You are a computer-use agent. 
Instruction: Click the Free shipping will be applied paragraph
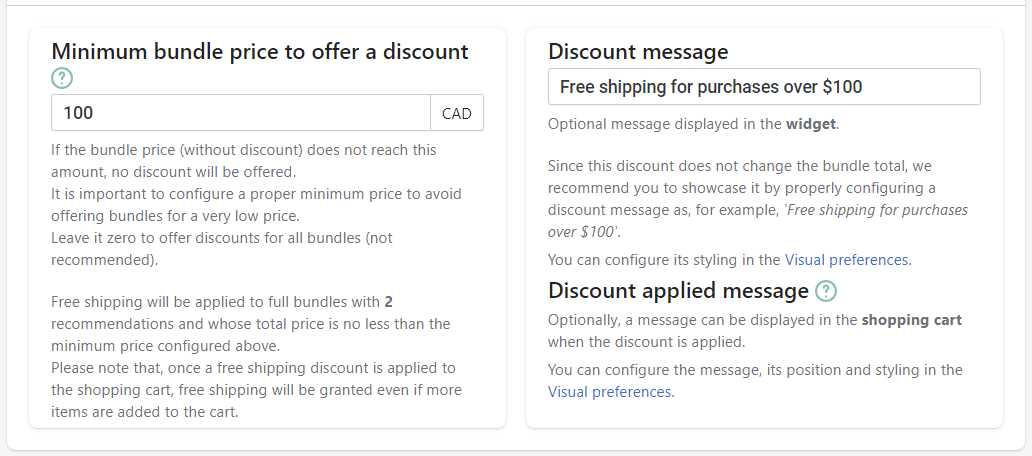251,324
